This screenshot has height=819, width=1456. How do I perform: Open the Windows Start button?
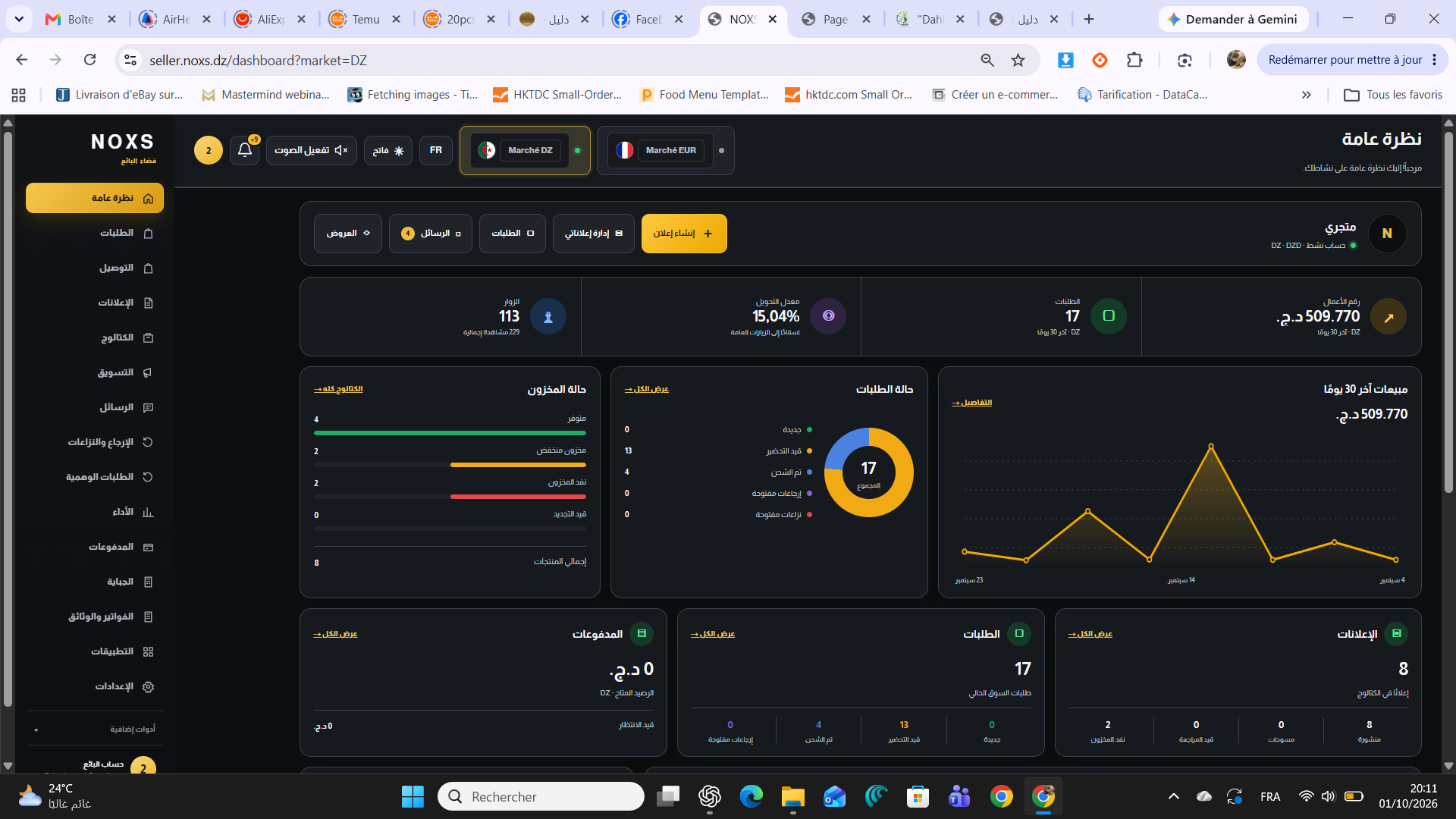click(x=413, y=796)
